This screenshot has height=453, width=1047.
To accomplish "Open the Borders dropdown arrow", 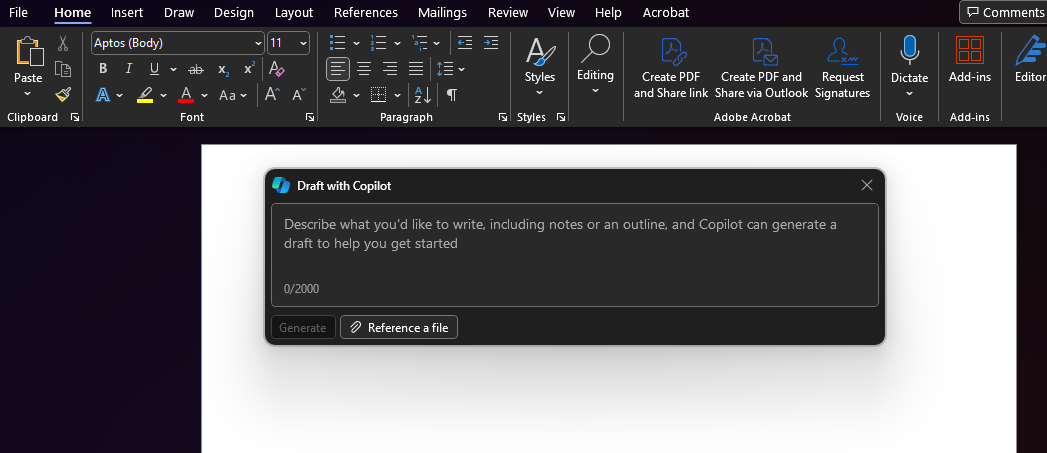I will (x=397, y=95).
